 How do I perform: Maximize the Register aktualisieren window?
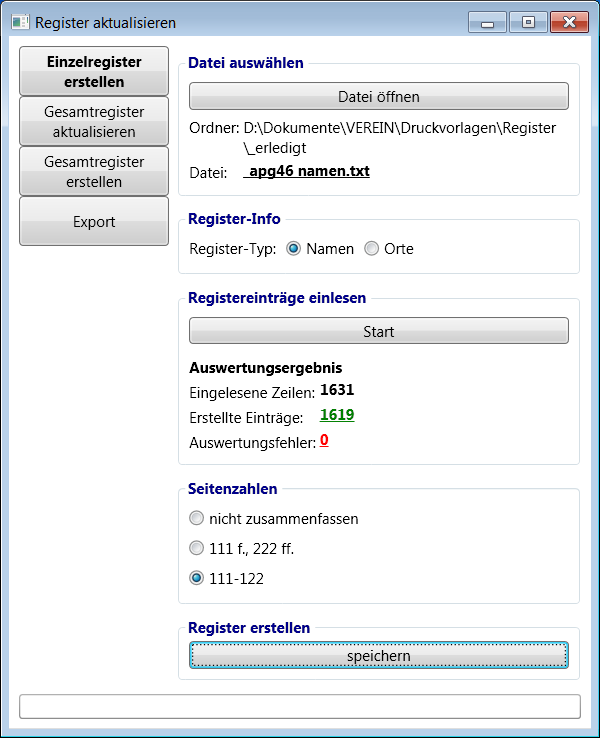point(526,21)
